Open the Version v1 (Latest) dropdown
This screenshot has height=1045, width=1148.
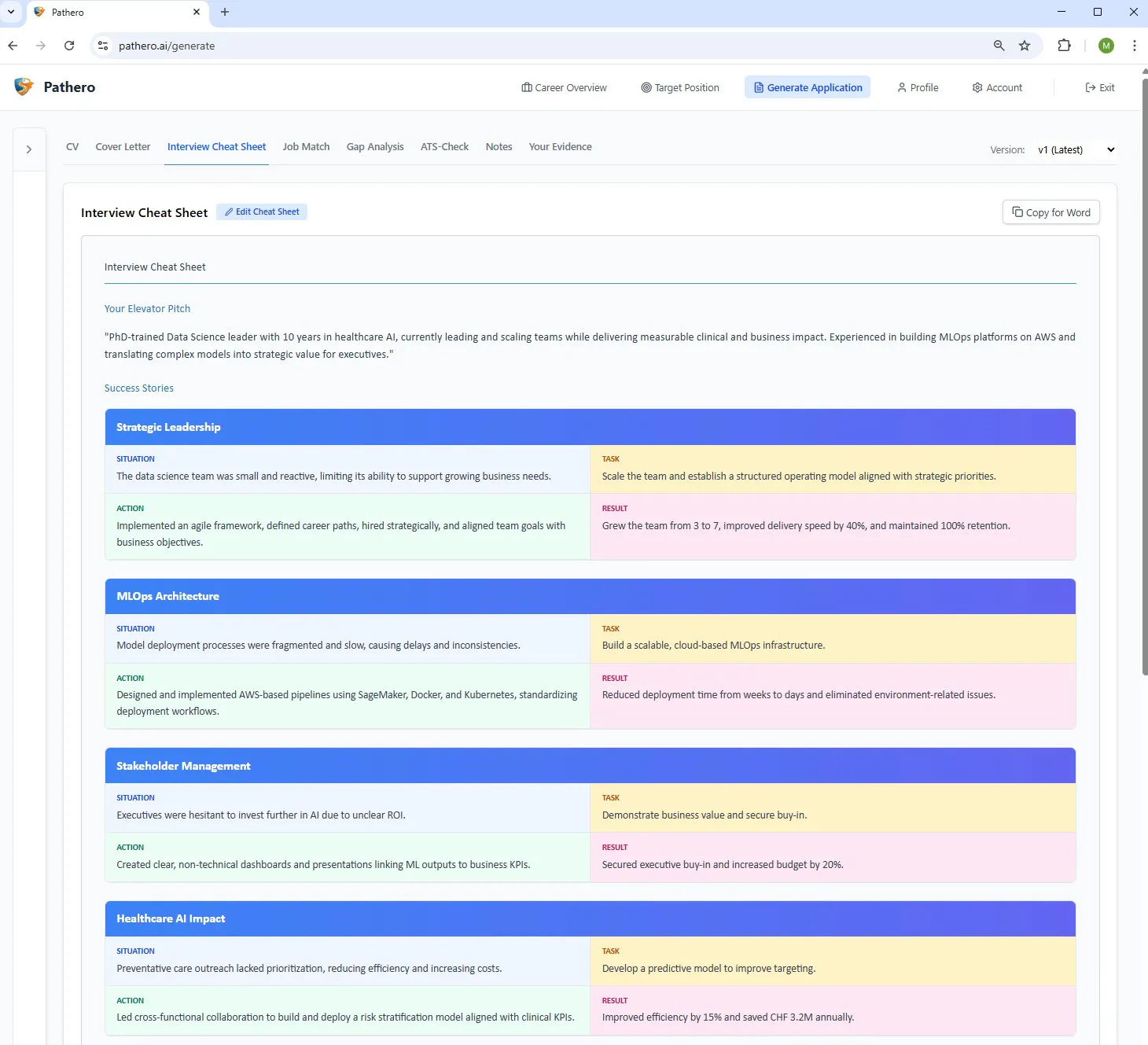(x=1075, y=149)
